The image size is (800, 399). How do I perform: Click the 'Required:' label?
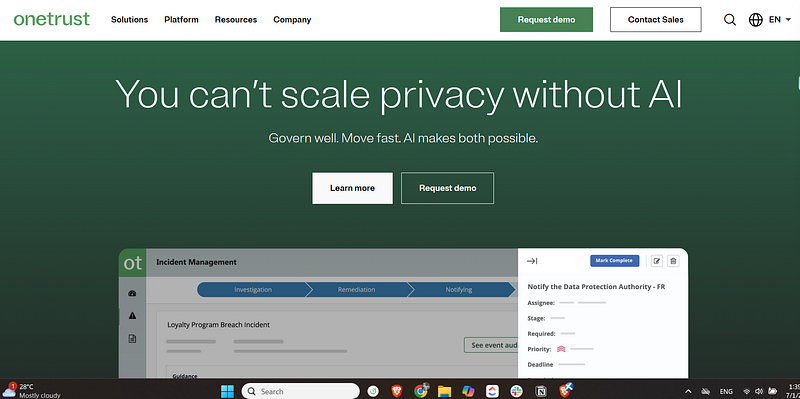541,333
